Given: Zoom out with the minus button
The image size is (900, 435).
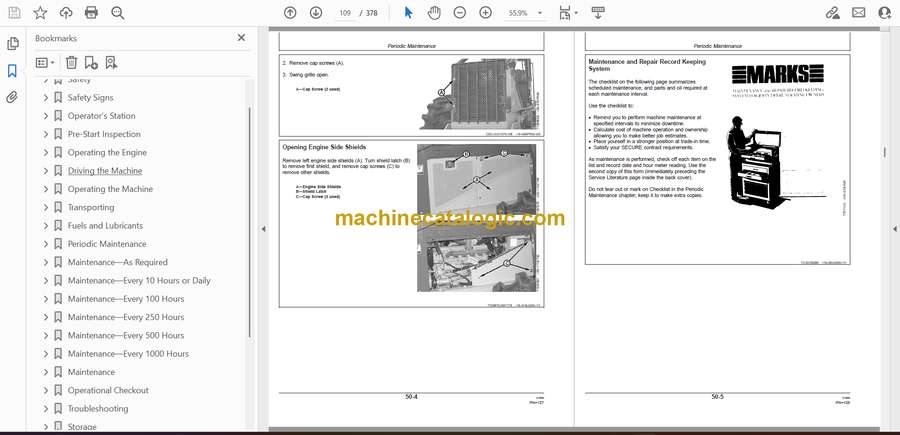Looking at the screenshot, I should pos(460,13).
